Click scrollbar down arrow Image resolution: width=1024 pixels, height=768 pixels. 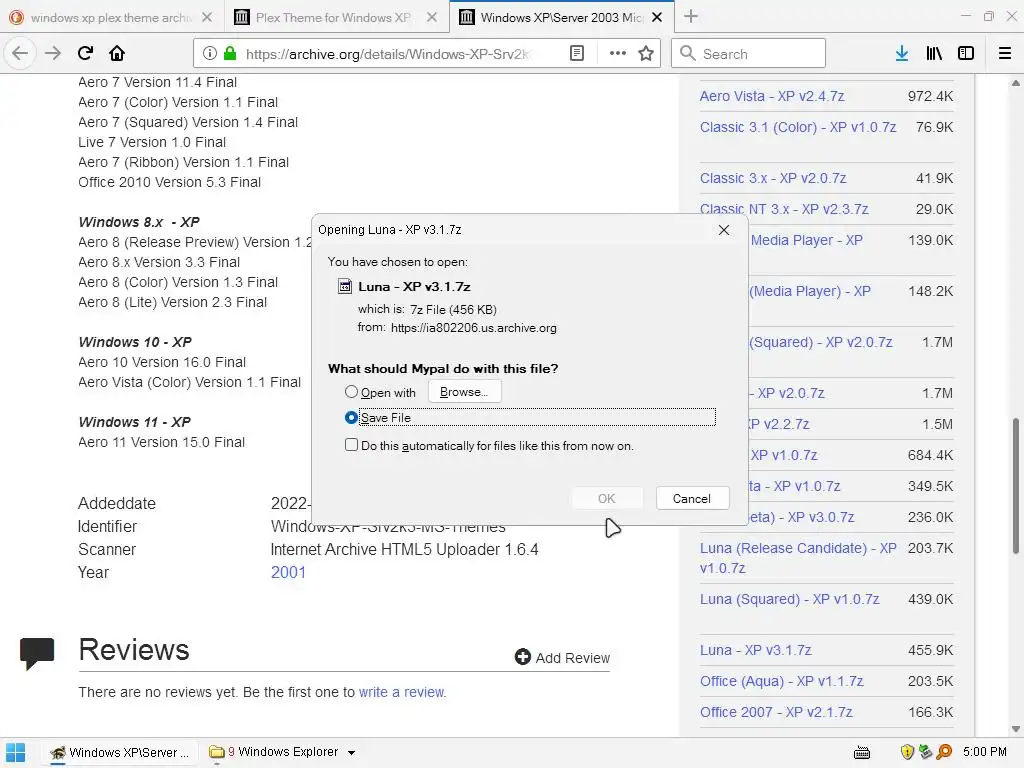[1016, 729]
